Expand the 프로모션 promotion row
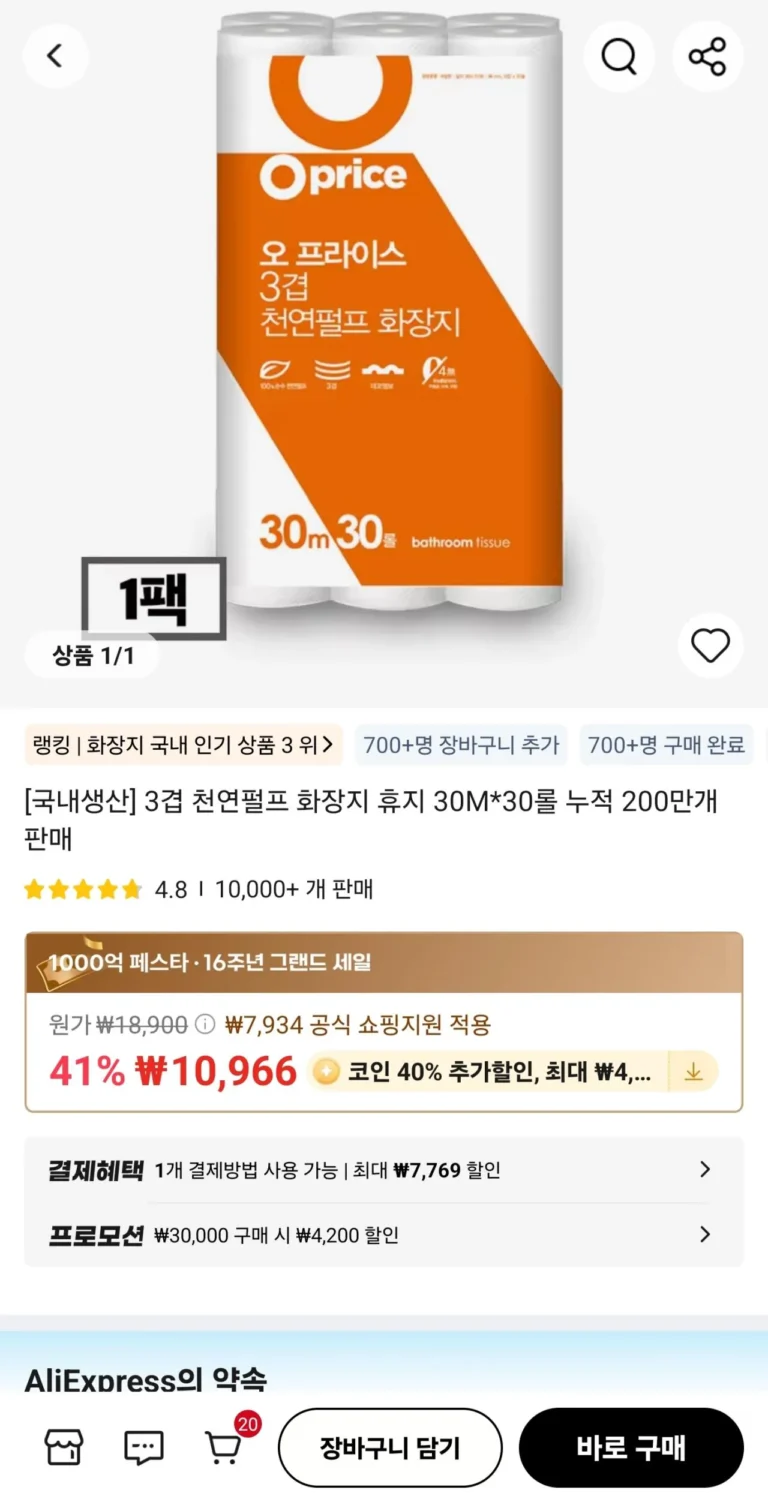This screenshot has height=1508, width=768. [384, 1235]
